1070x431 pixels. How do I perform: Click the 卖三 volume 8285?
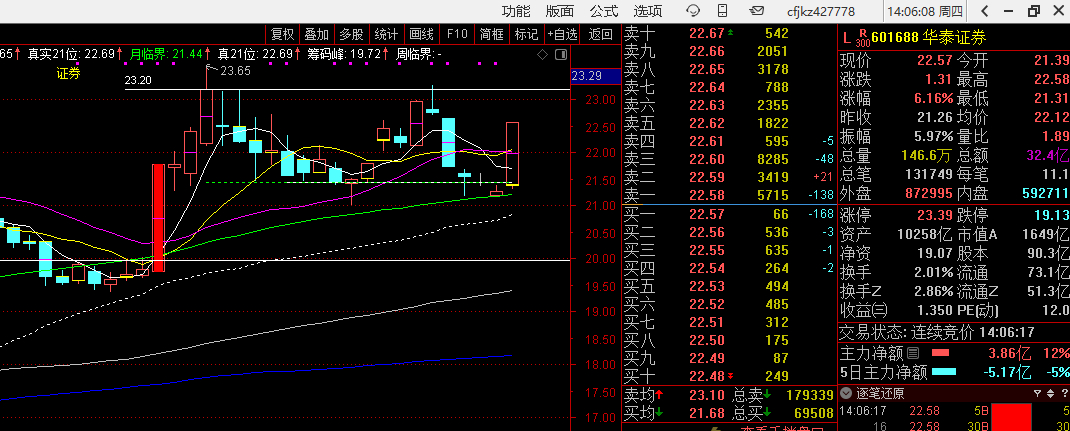(772, 160)
